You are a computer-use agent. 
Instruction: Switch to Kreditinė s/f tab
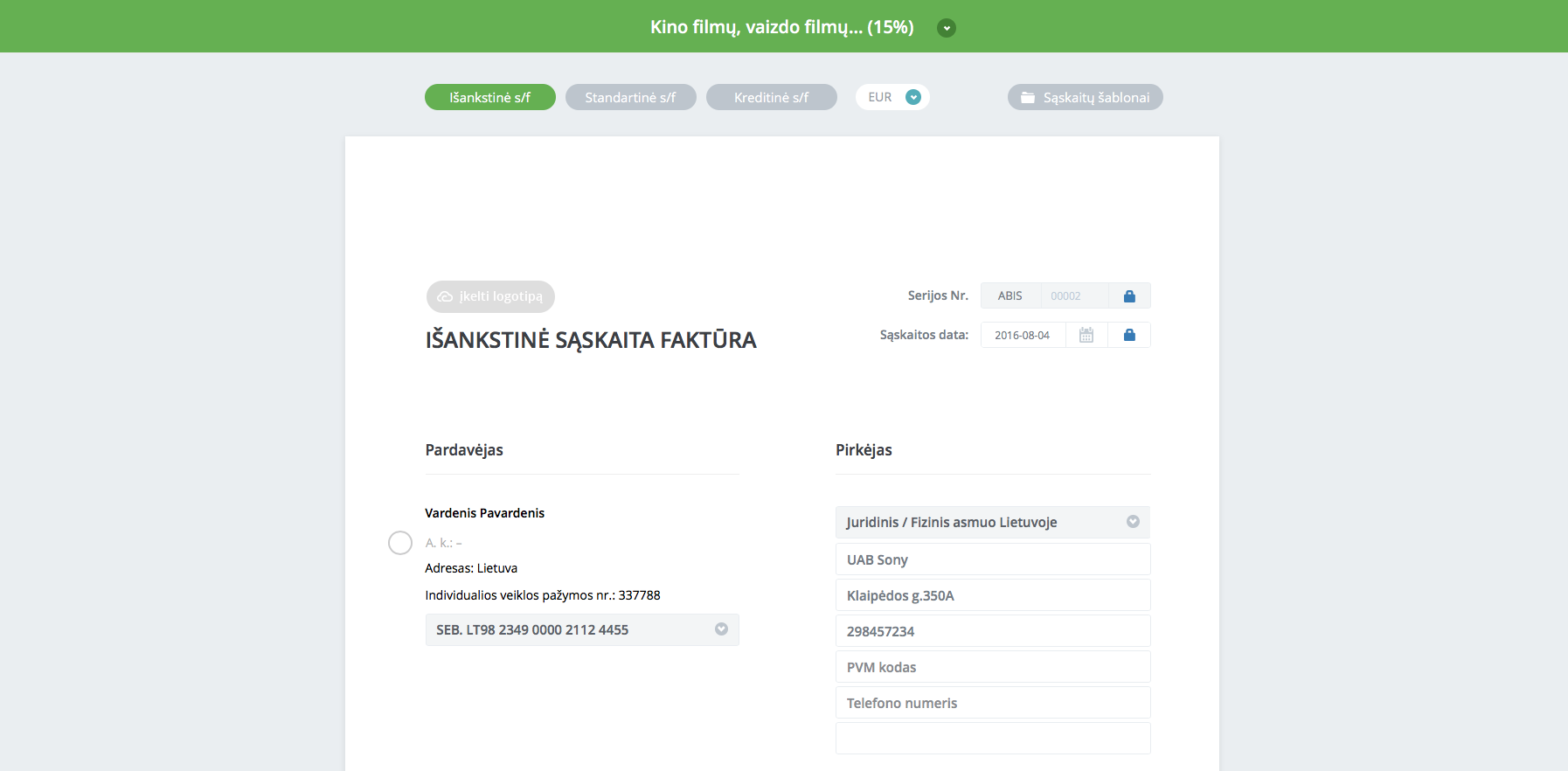pos(772,97)
